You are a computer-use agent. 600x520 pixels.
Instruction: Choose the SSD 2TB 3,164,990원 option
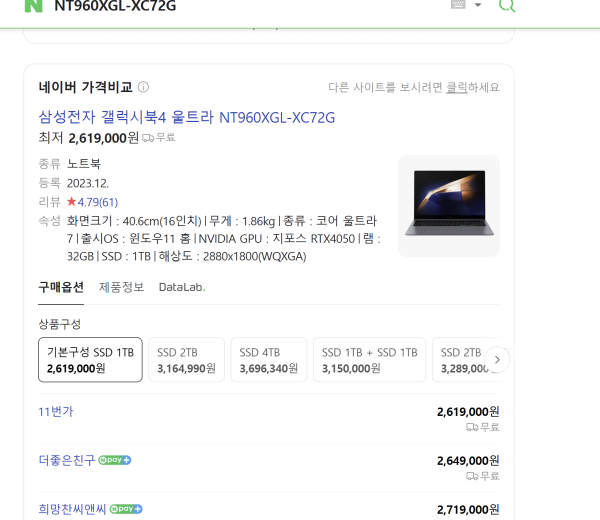pos(186,360)
